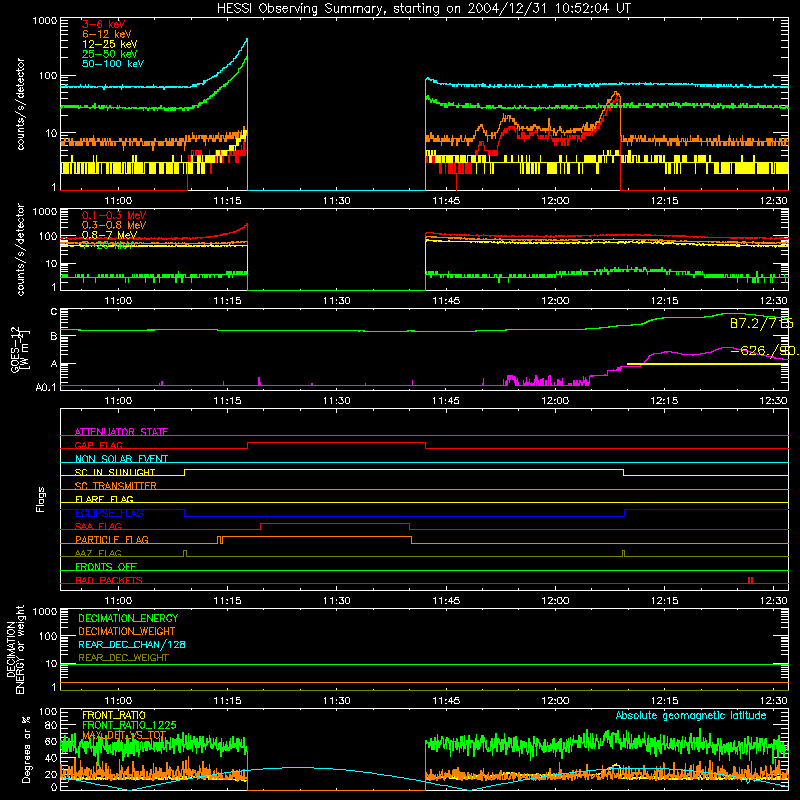Click the REAR_DEC_WEIGHT legend label
This screenshot has width=800, height=800.
(x=123, y=658)
